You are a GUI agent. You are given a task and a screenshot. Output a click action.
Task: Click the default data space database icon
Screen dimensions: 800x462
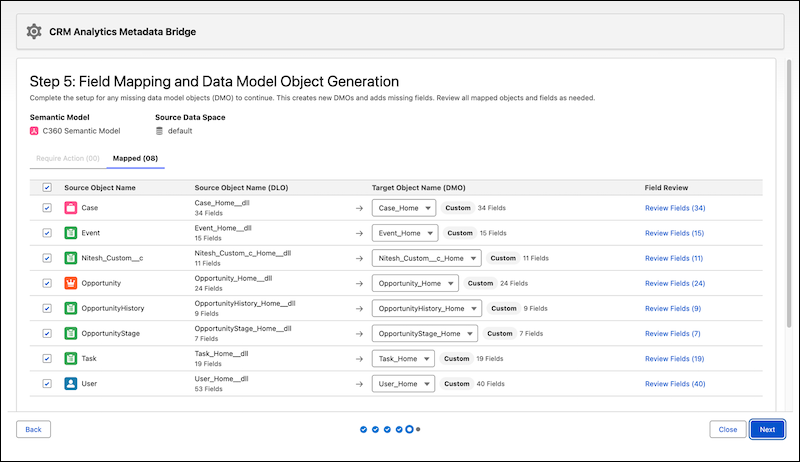159,131
